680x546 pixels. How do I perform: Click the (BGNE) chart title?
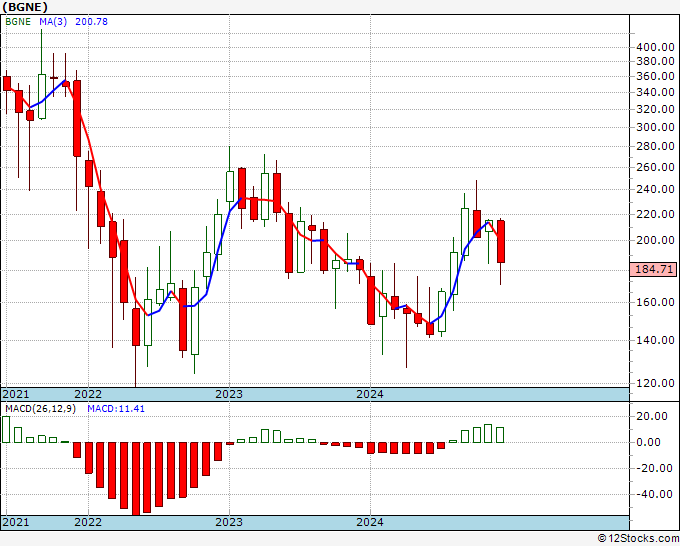(25, 7)
